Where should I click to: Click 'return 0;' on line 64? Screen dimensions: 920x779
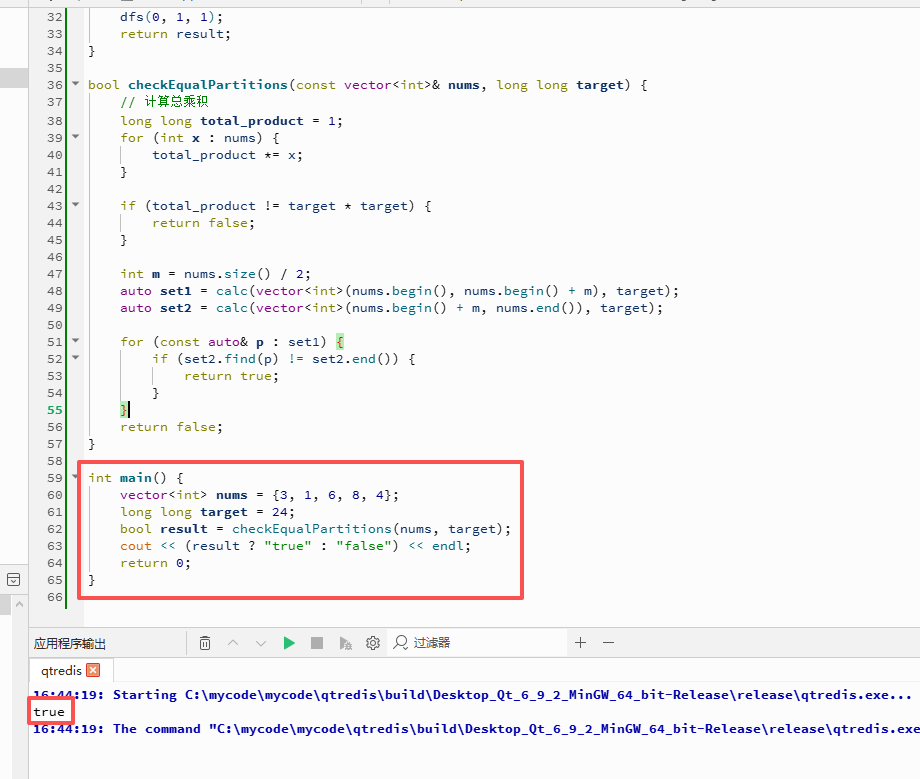click(155, 563)
